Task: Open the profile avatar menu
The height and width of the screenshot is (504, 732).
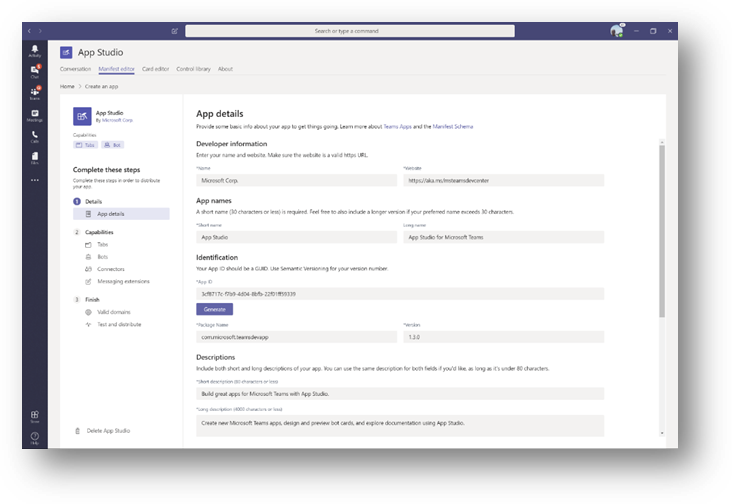Action: click(617, 31)
